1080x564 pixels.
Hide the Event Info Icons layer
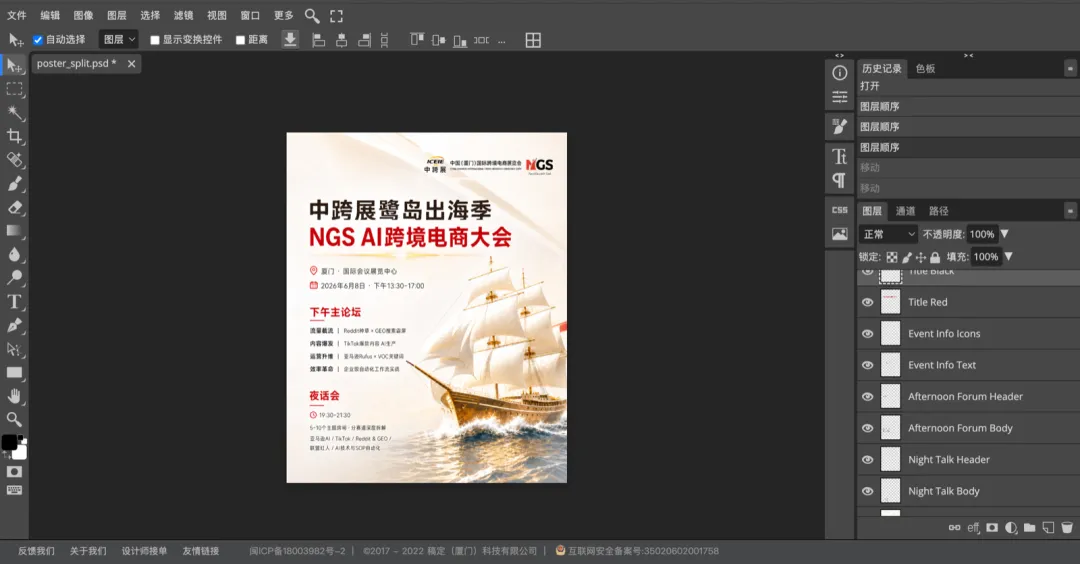868,333
